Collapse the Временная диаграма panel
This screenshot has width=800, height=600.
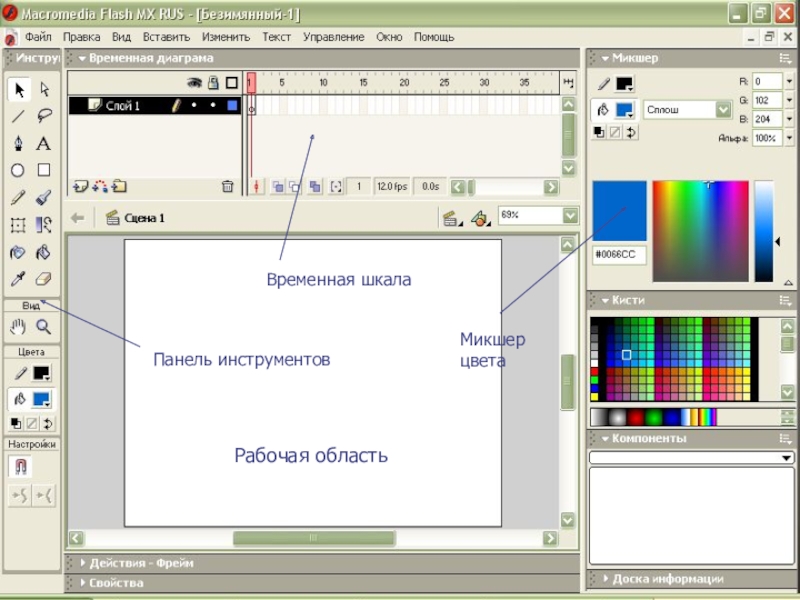82,58
